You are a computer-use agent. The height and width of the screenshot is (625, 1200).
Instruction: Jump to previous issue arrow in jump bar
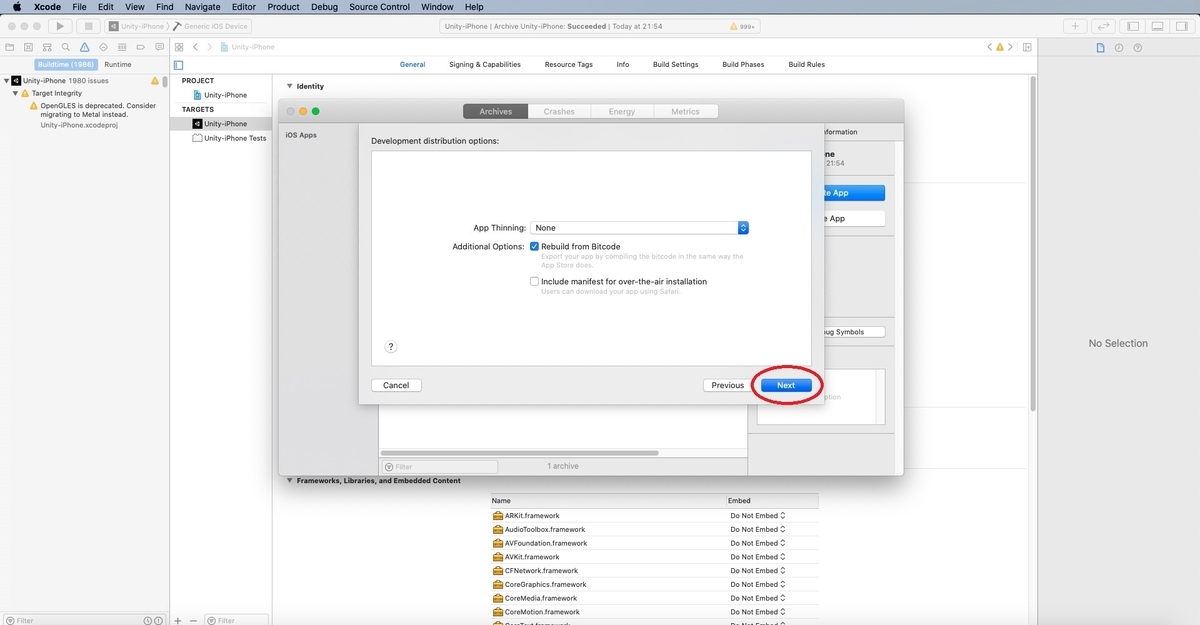coord(990,47)
